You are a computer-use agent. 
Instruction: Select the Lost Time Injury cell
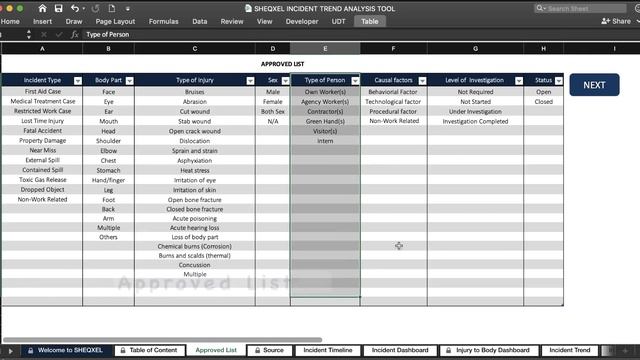tap(42, 121)
